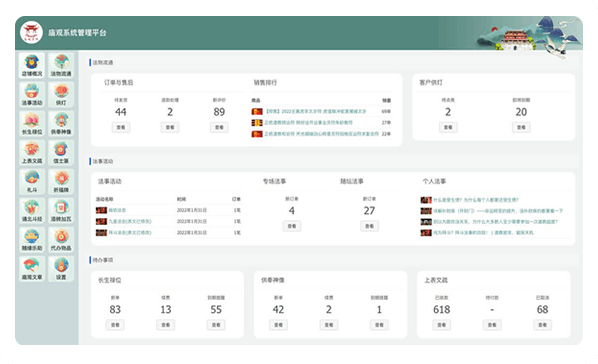Image resolution: width=598 pixels, height=364 pixels.
Task: Click the top-ranked product thumbnail
Action: coord(257,111)
